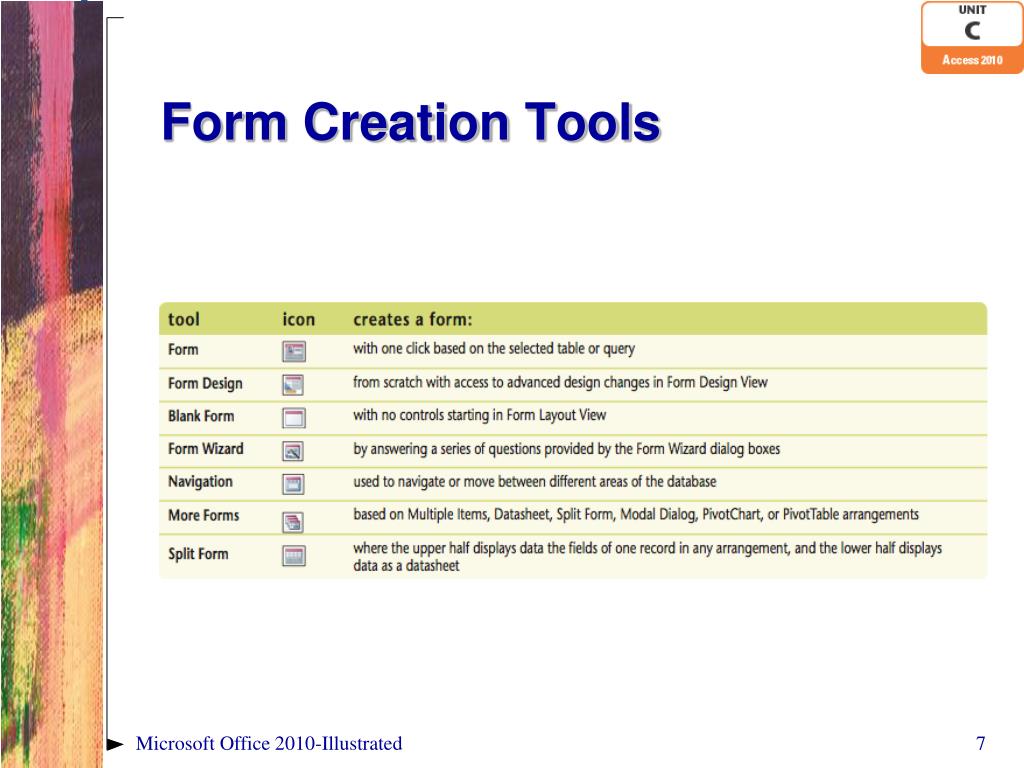Click the 'tool' column header
This screenshot has height=768, width=1024.
pos(184,319)
